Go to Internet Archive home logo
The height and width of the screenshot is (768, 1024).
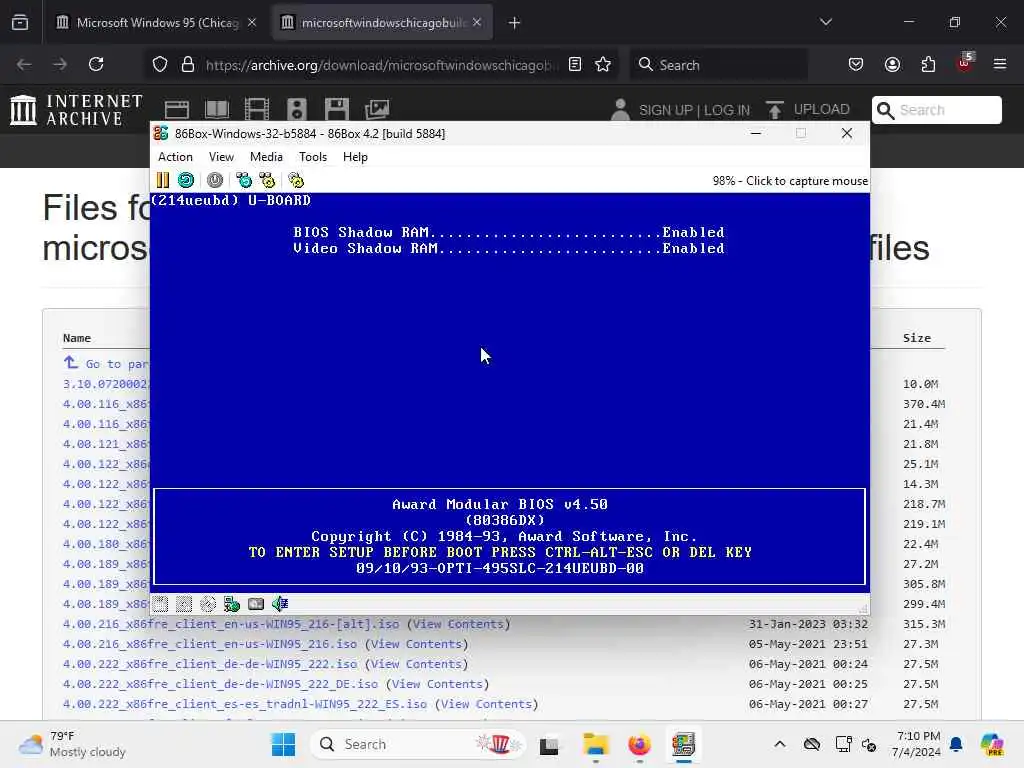76,110
